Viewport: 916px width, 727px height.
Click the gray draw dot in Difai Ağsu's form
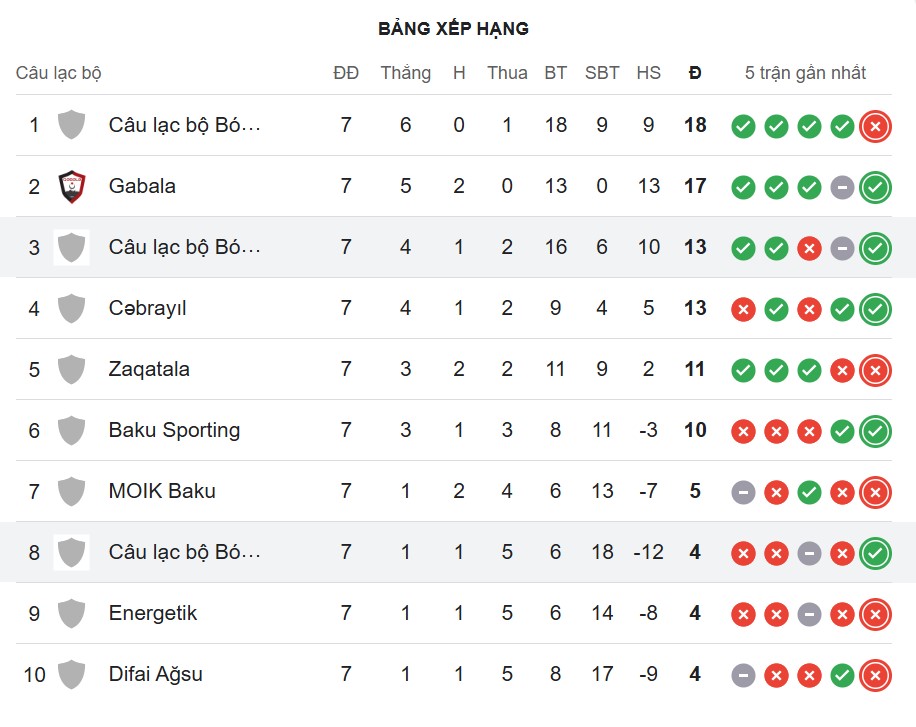743,674
